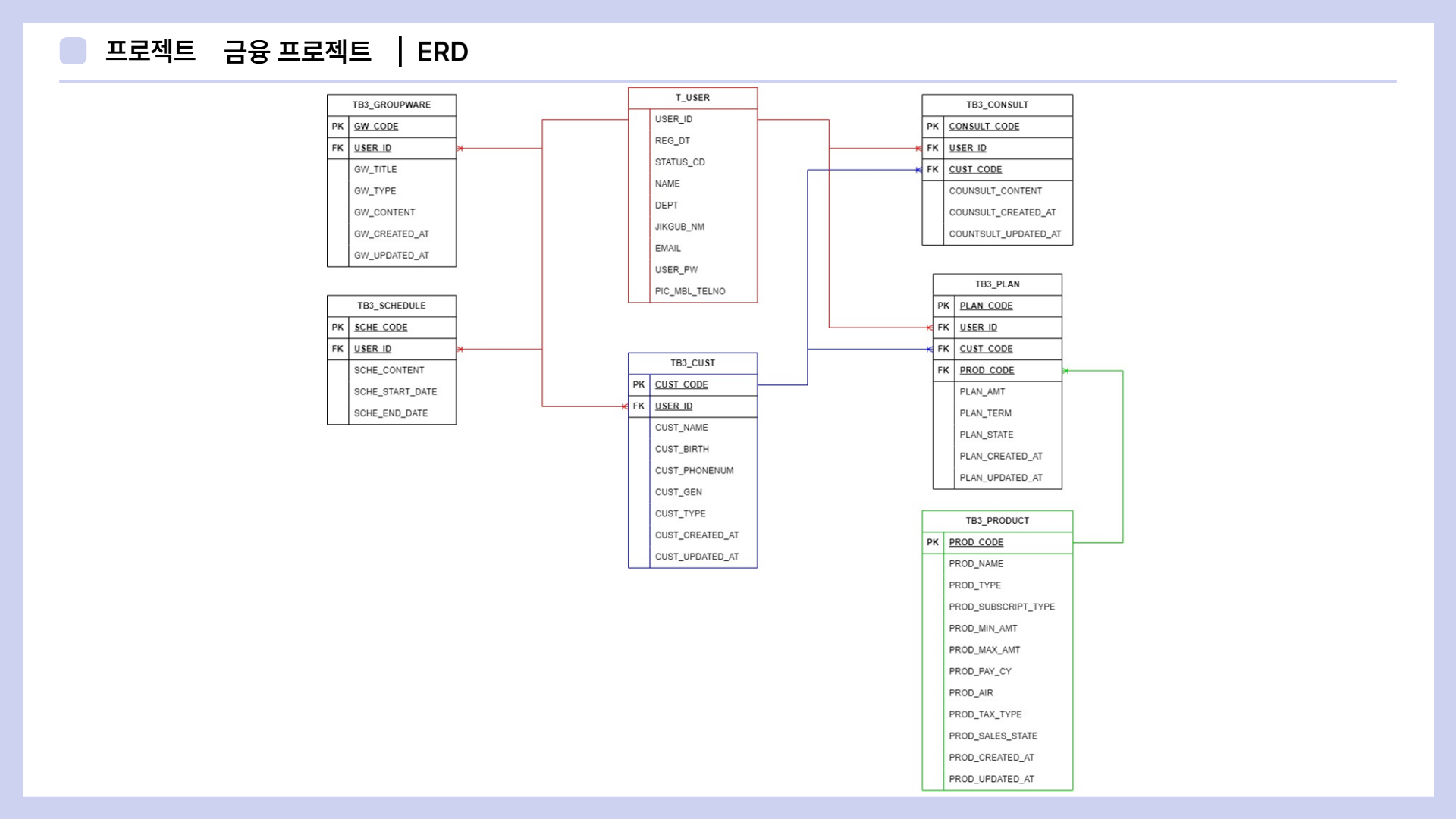Viewport: 1456px width, 819px height.
Task: Click CUST_CODE primary key in TB3_CUST
Action: [681, 385]
